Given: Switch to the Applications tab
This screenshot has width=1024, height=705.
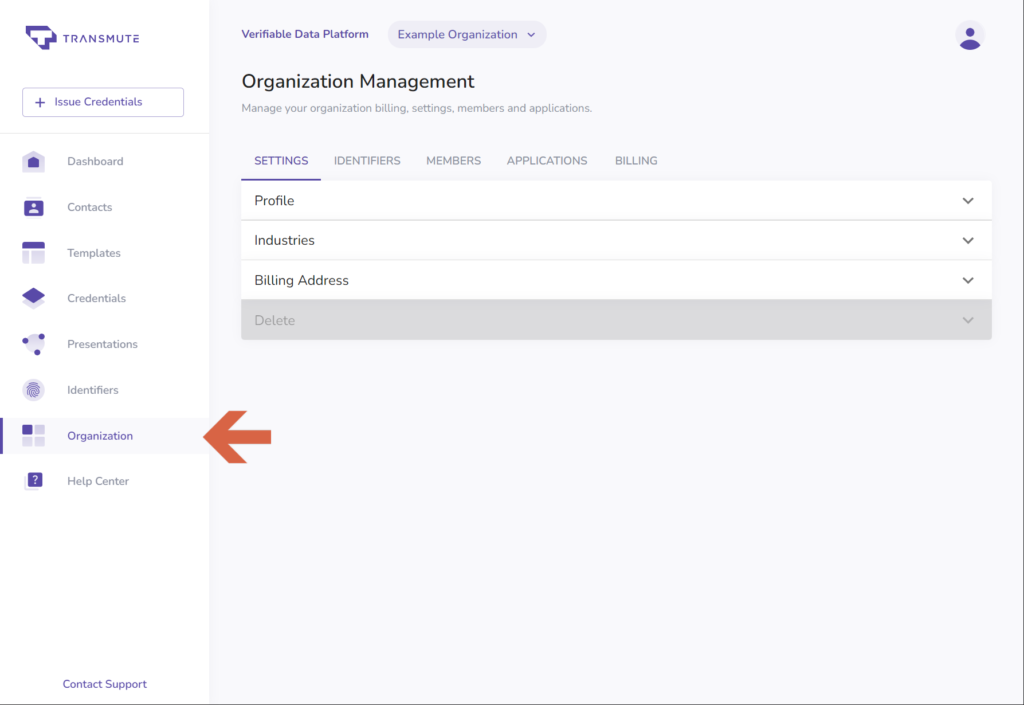Looking at the screenshot, I should (x=547, y=161).
